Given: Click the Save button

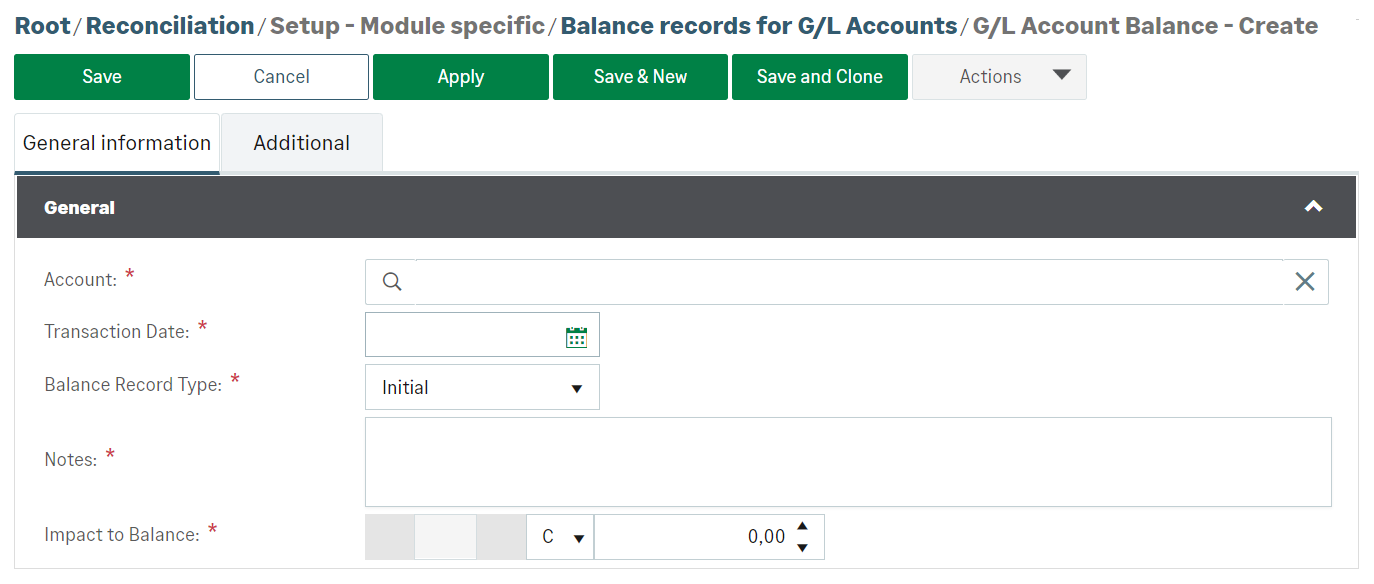Looking at the screenshot, I should point(101,77).
